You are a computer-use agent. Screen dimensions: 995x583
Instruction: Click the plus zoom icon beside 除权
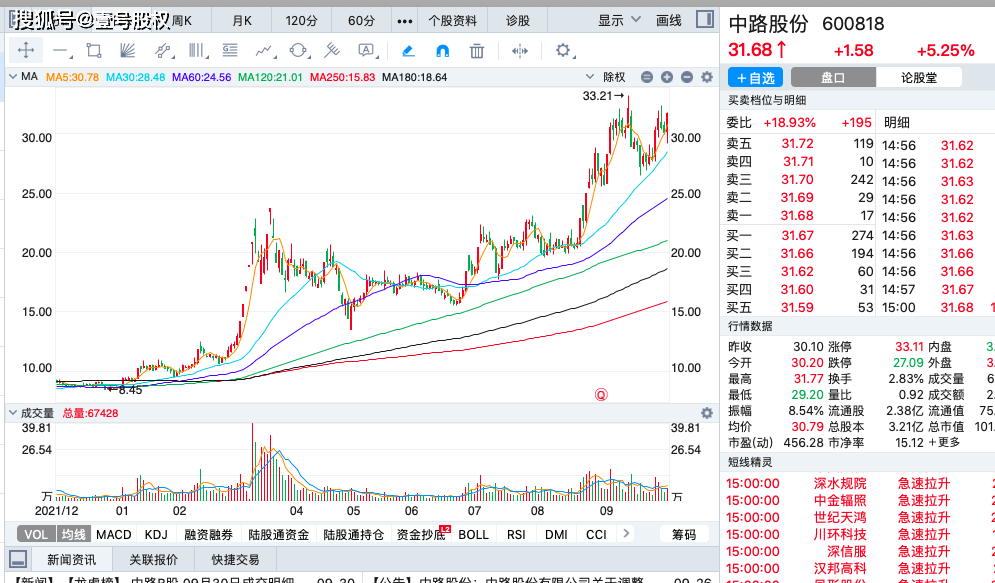[666, 77]
